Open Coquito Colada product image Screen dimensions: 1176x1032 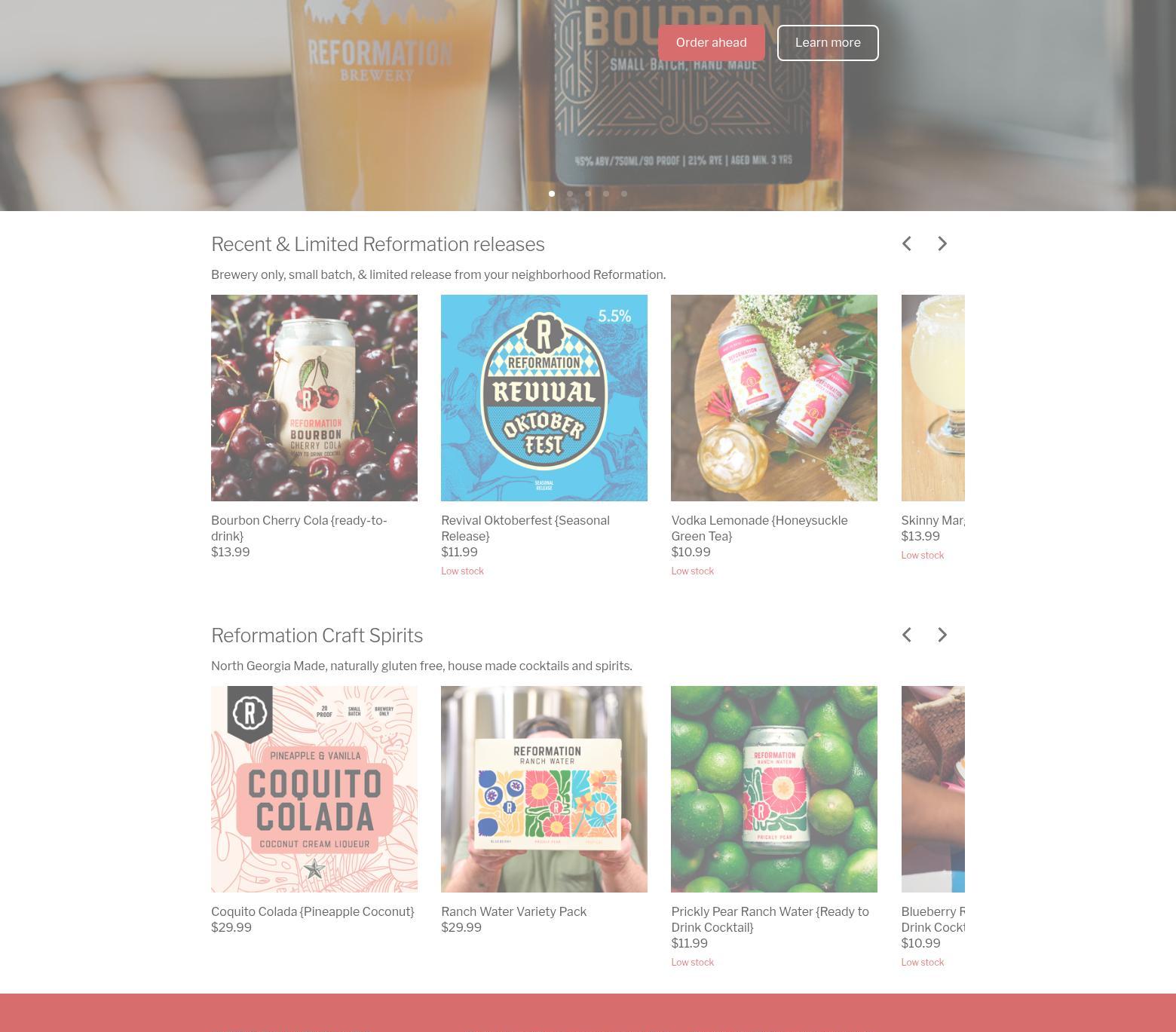tap(314, 789)
